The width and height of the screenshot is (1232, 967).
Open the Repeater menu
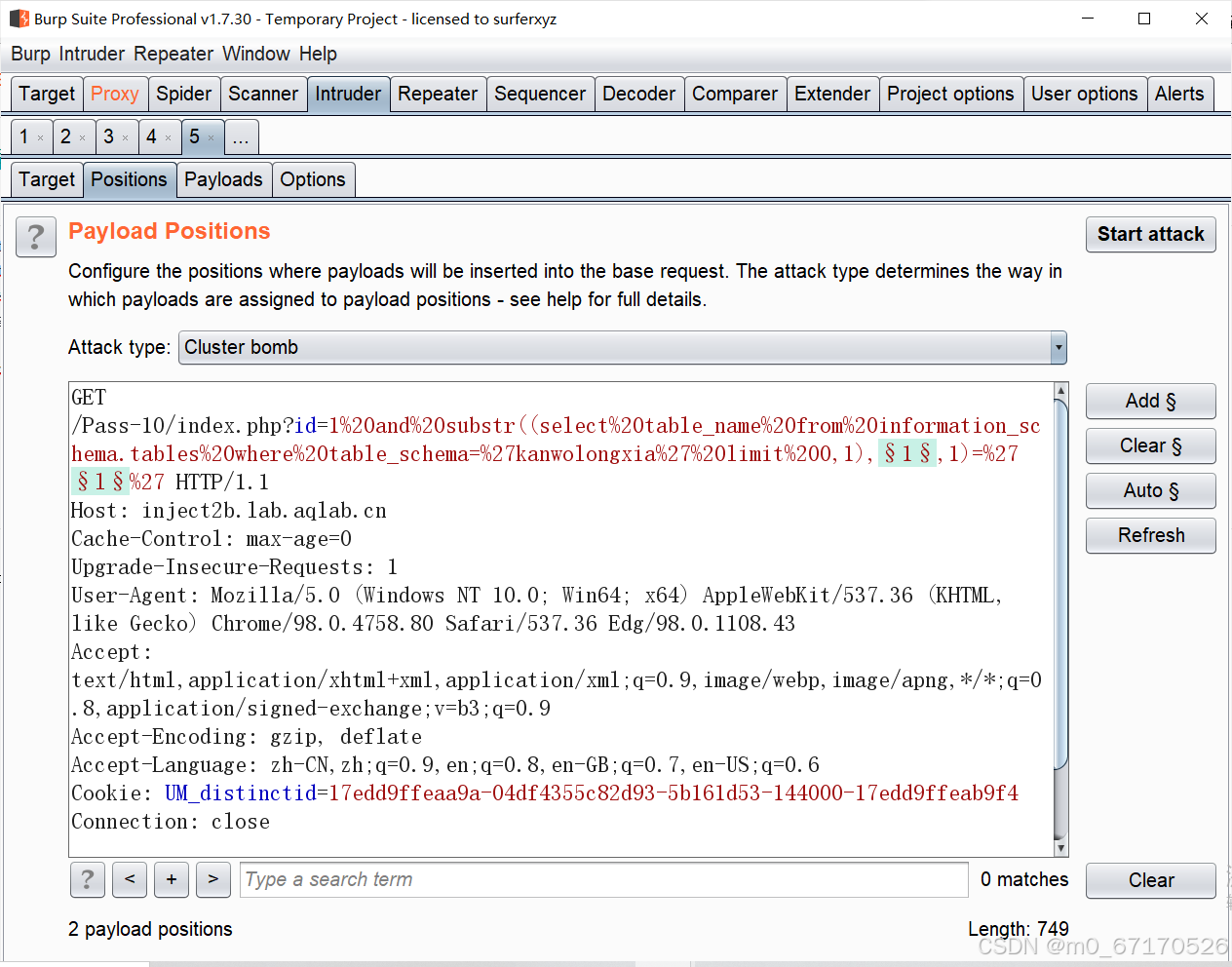(173, 54)
